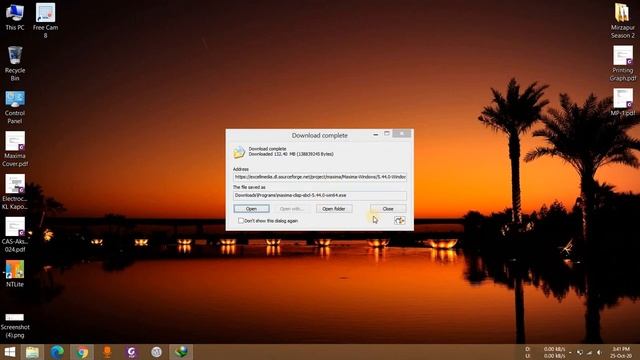The image size is (640, 360).
Task: Select Printing Graph.pdf desktop file
Action: point(623,63)
